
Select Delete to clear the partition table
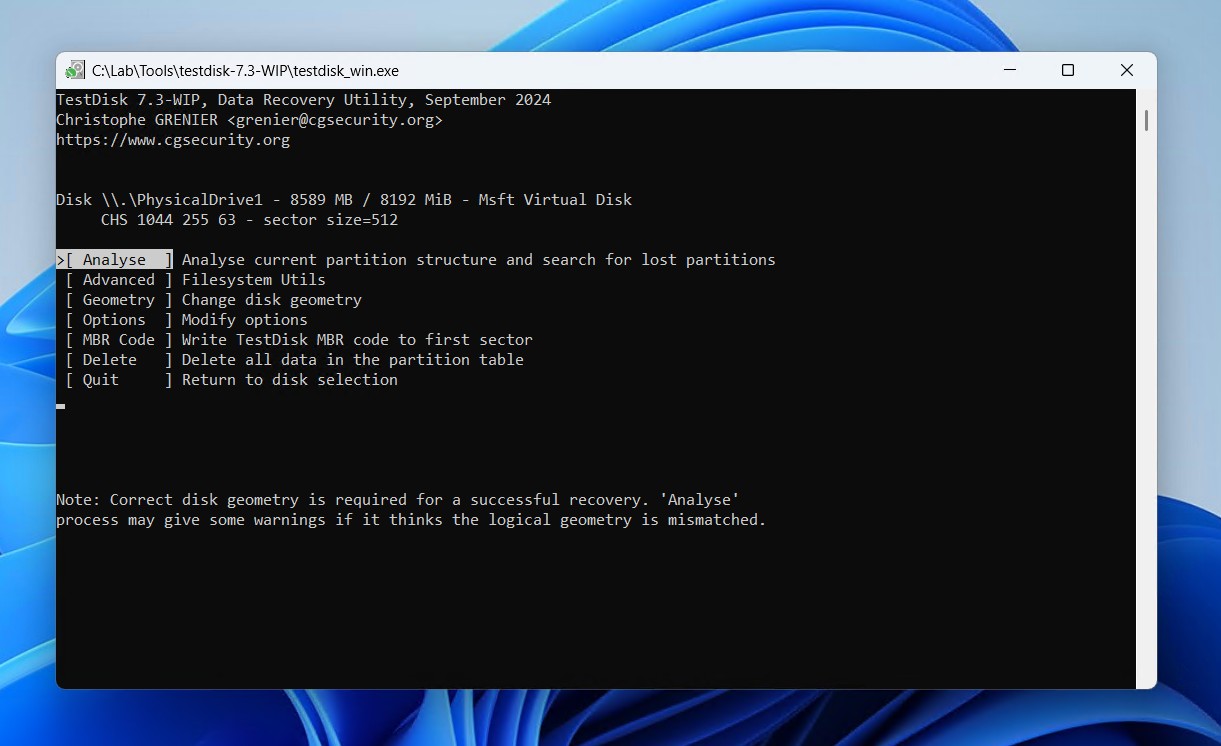pyautogui.click(x=108, y=359)
